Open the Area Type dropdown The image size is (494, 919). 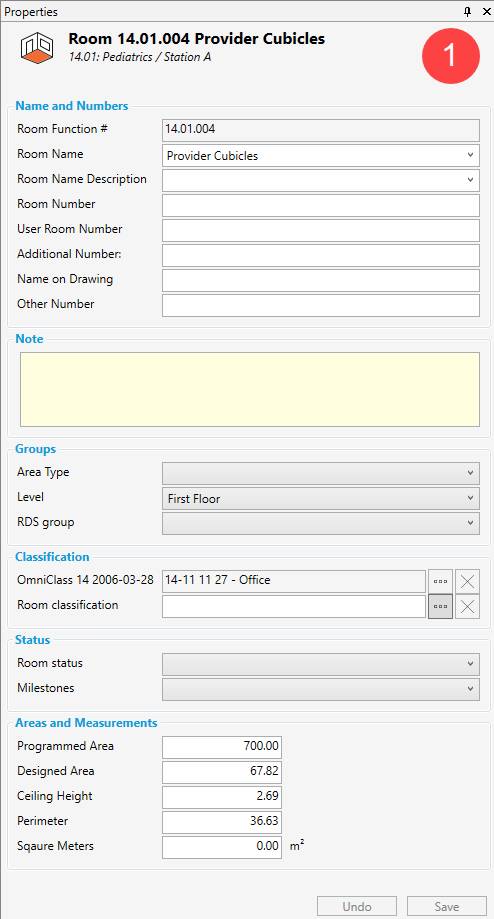click(x=321, y=474)
